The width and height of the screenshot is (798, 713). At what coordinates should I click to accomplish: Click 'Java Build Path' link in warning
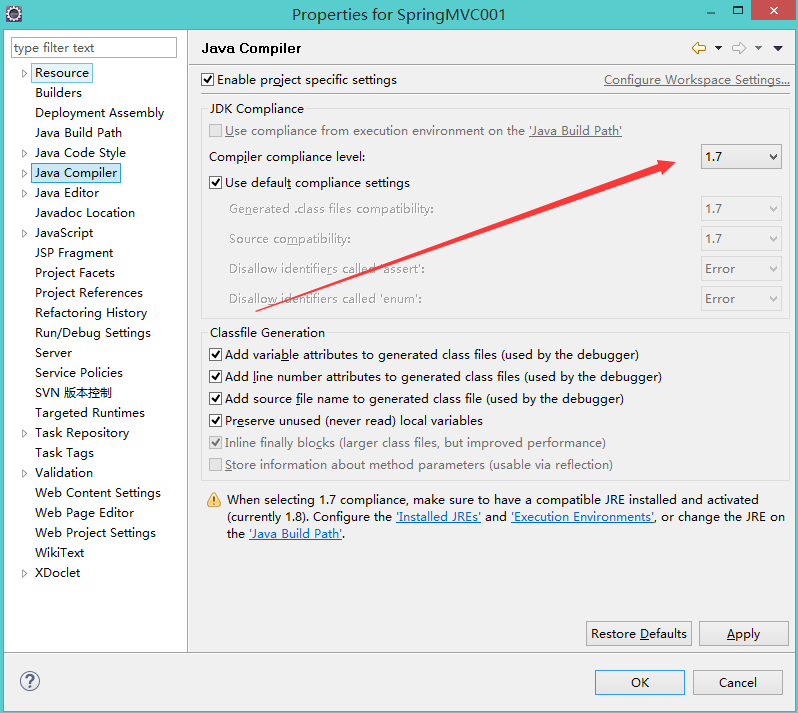coord(296,534)
